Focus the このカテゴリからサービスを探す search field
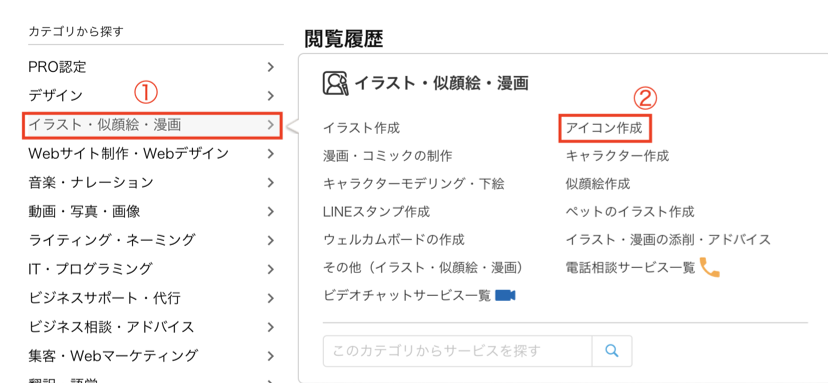The height and width of the screenshot is (383, 829). 457,351
